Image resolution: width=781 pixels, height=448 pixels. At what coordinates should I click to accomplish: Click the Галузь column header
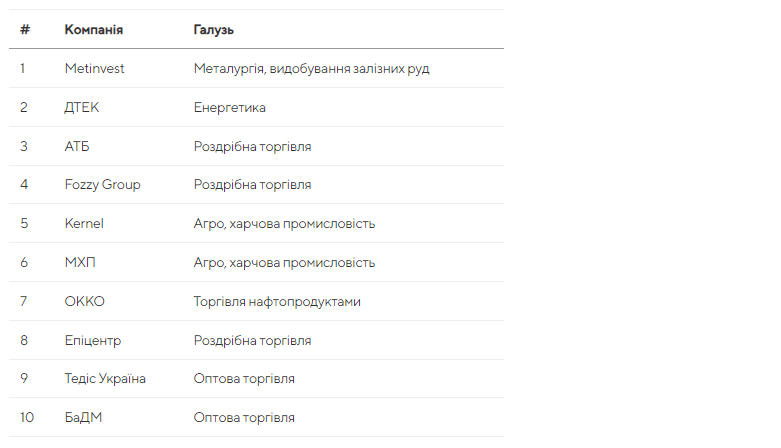pos(214,30)
